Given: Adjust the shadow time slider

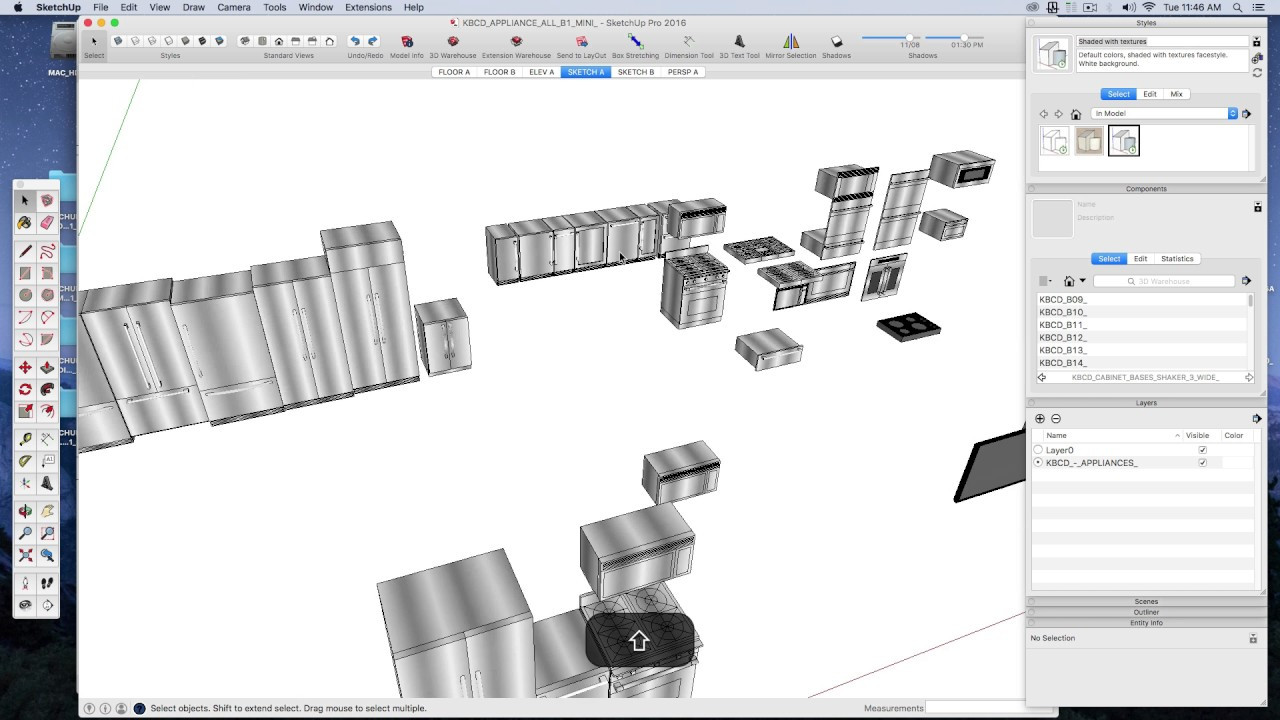Looking at the screenshot, I should click(964, 38).
